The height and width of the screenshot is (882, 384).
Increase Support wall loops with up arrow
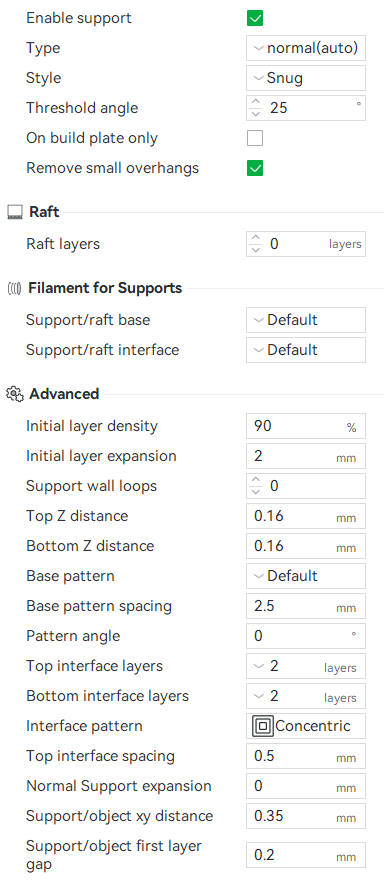[256, 481]
